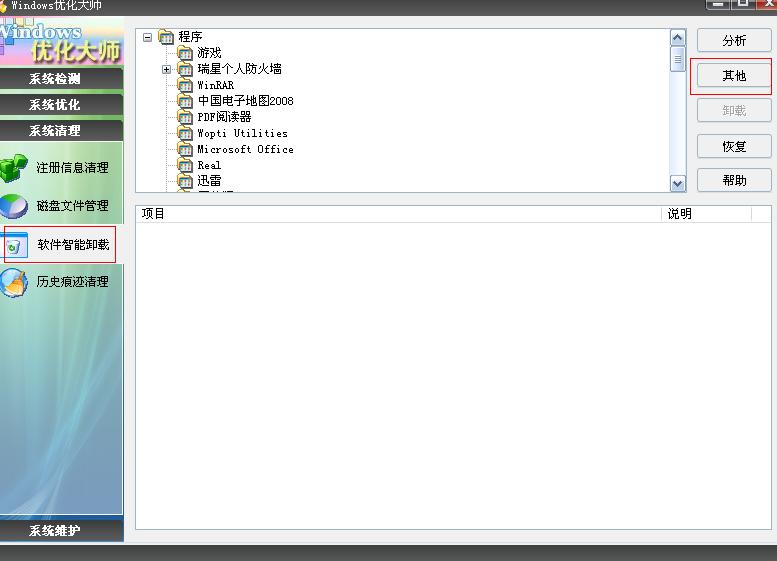Select 迅雷 in program tree
The height and width of the screenshot is (561, 777).
209,181
